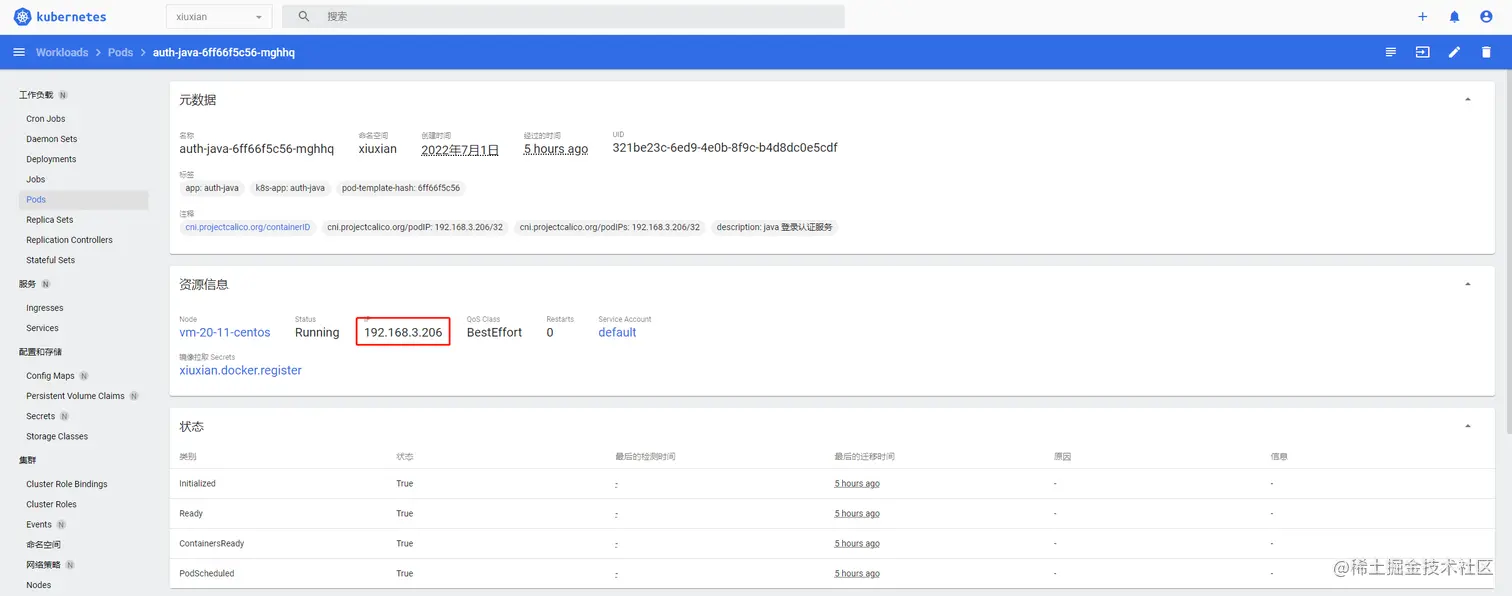Open Secrets in sidebar

41,416
